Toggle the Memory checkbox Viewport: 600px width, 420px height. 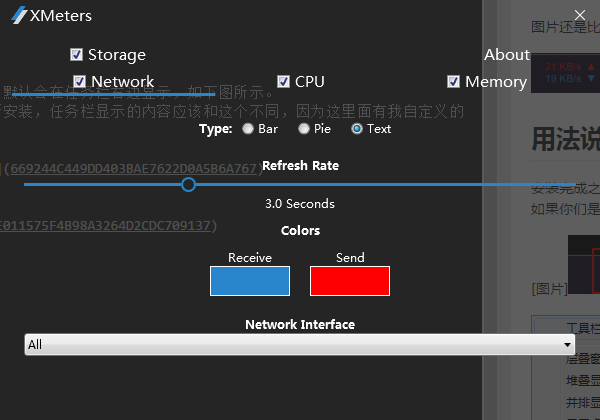click(454, 81)
